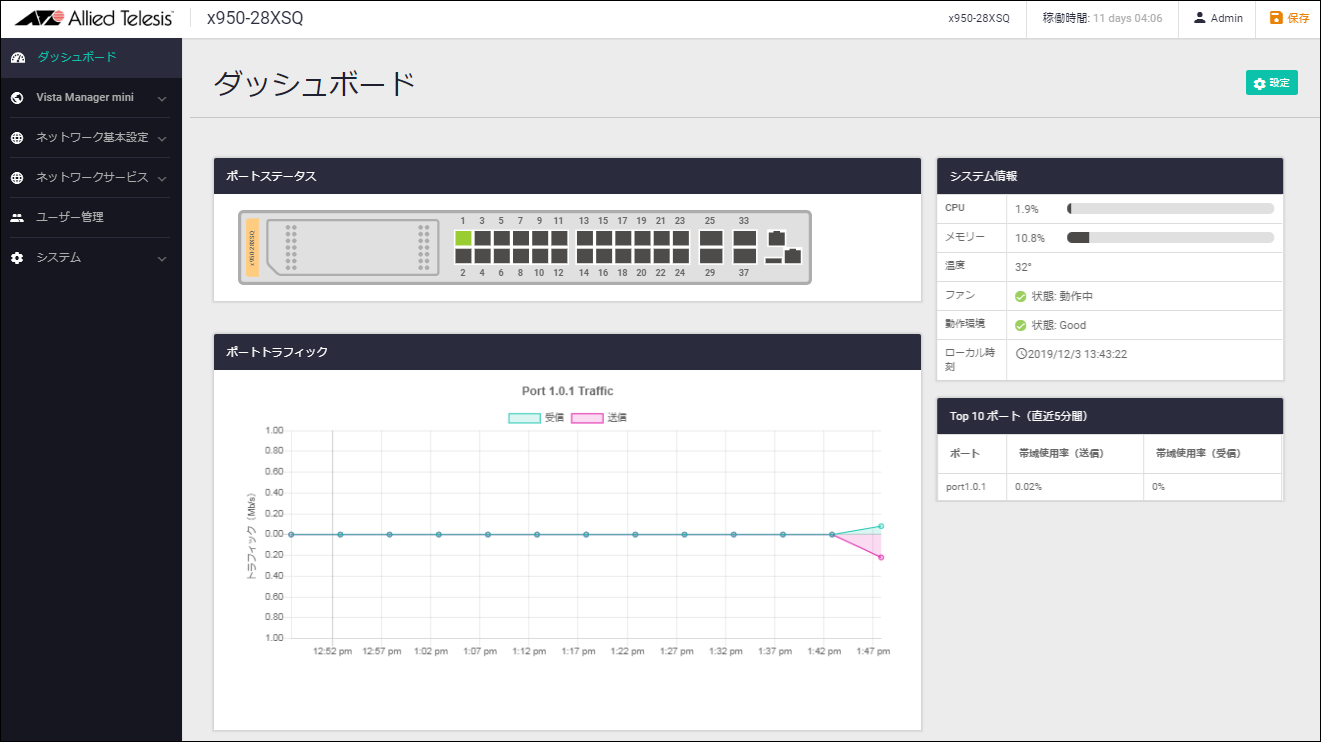Screen dimensions: 1321x742
Task: Click the dashboard gauge icon in sidebar
Action: (x=17, y=58)
